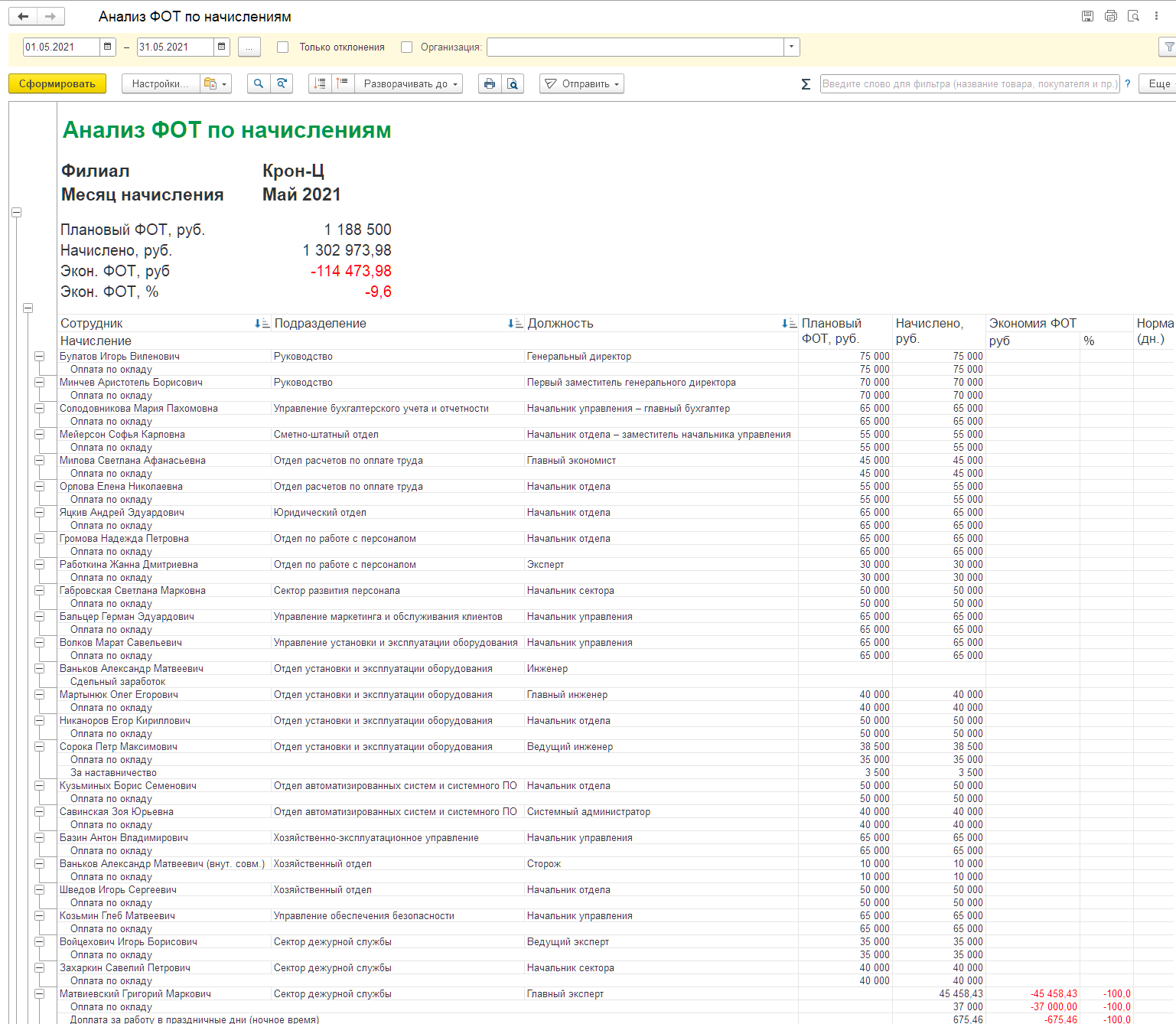This screenshot has height=1024, width=1176.
Task: Click the start date field 01.05.2021
Action: pyautogui.click(x=61, y=47)
